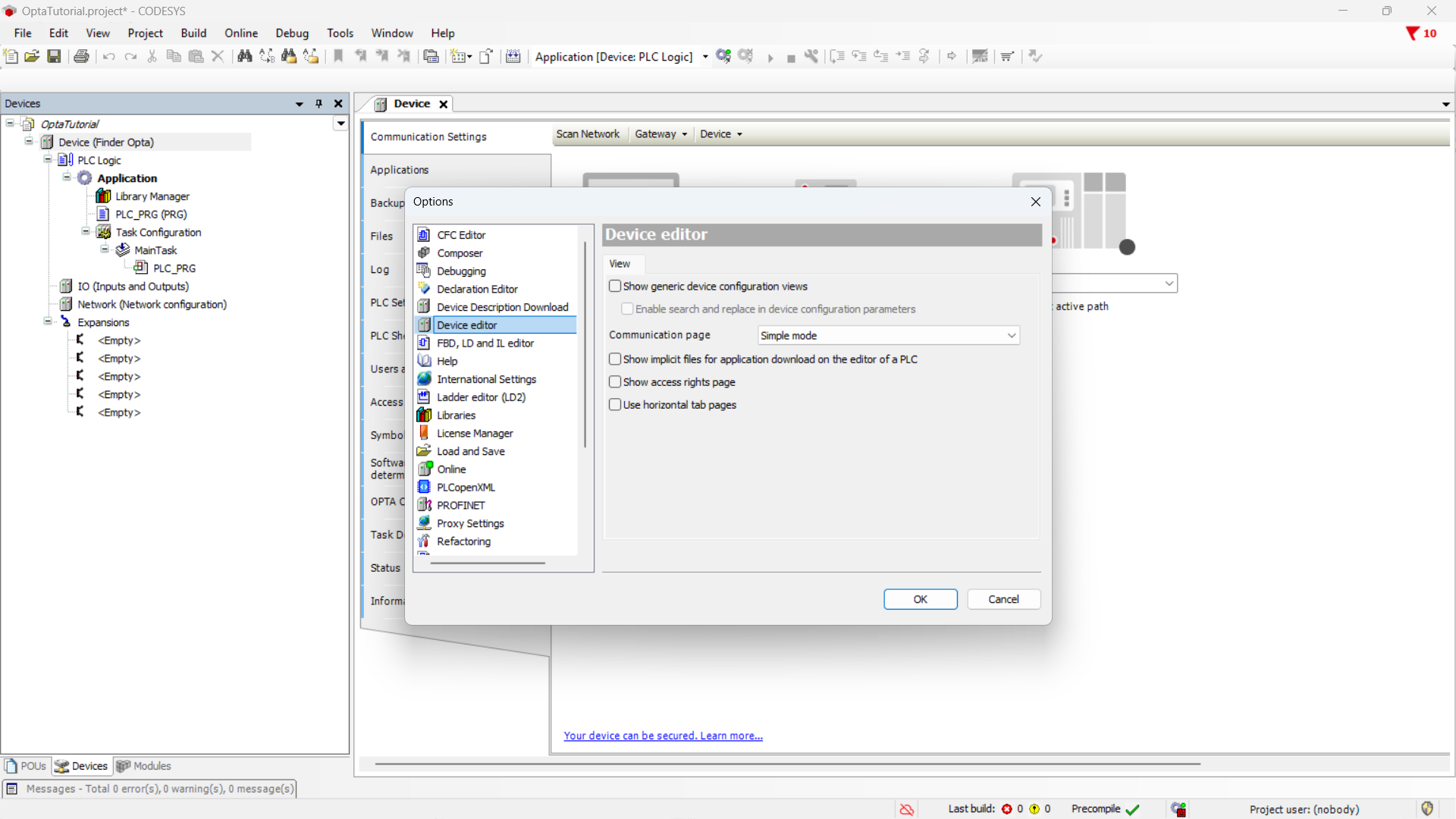
Task: Select Ladder editor (LD2) options category
Action: tap(481, 397)
